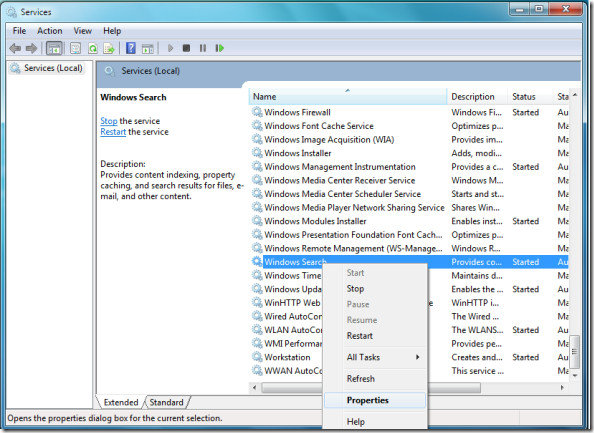Viewport: 594px width, 433px height.
Task: Switch to the Extended tab
Action: [x=121, y=402]
